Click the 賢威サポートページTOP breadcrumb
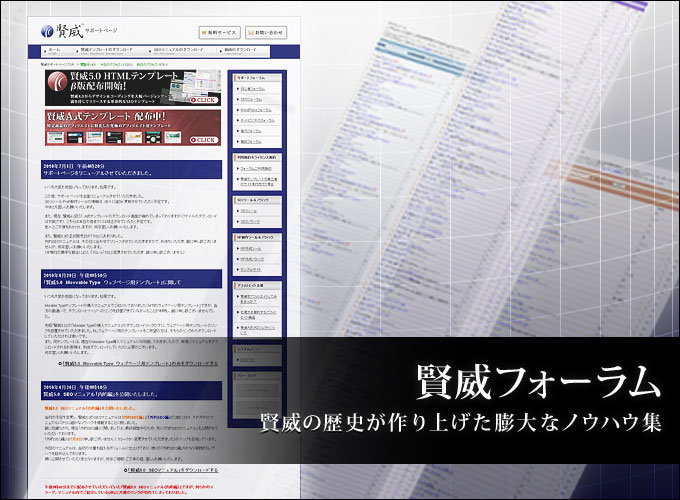Viewport: 680px width, 500px height. click(58, 65)
